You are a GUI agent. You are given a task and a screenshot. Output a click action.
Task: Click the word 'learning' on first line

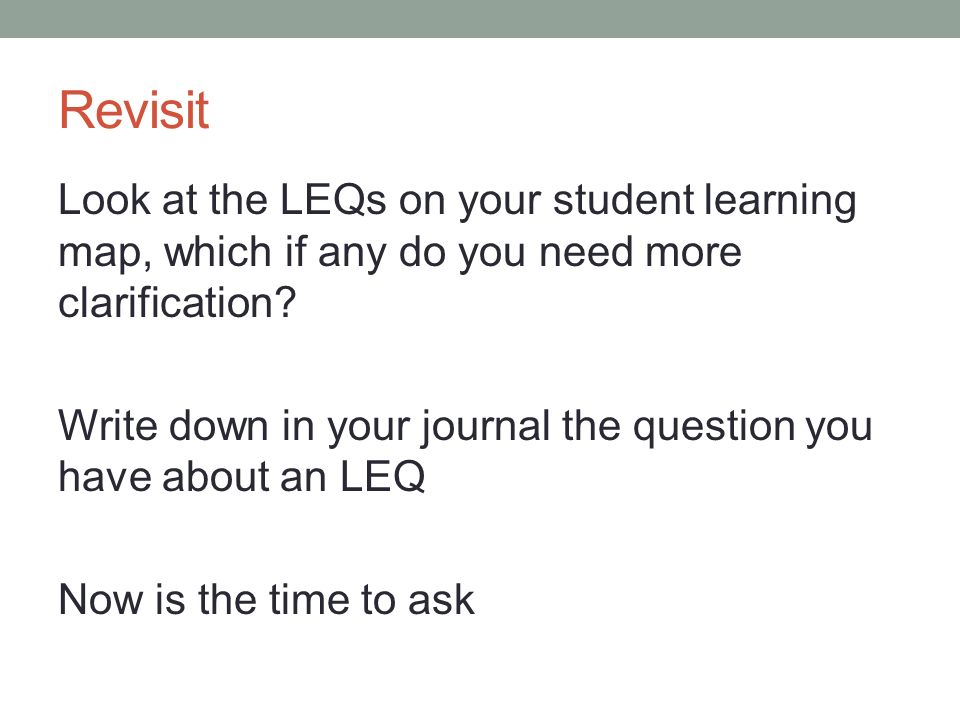(x=779, y=202)
